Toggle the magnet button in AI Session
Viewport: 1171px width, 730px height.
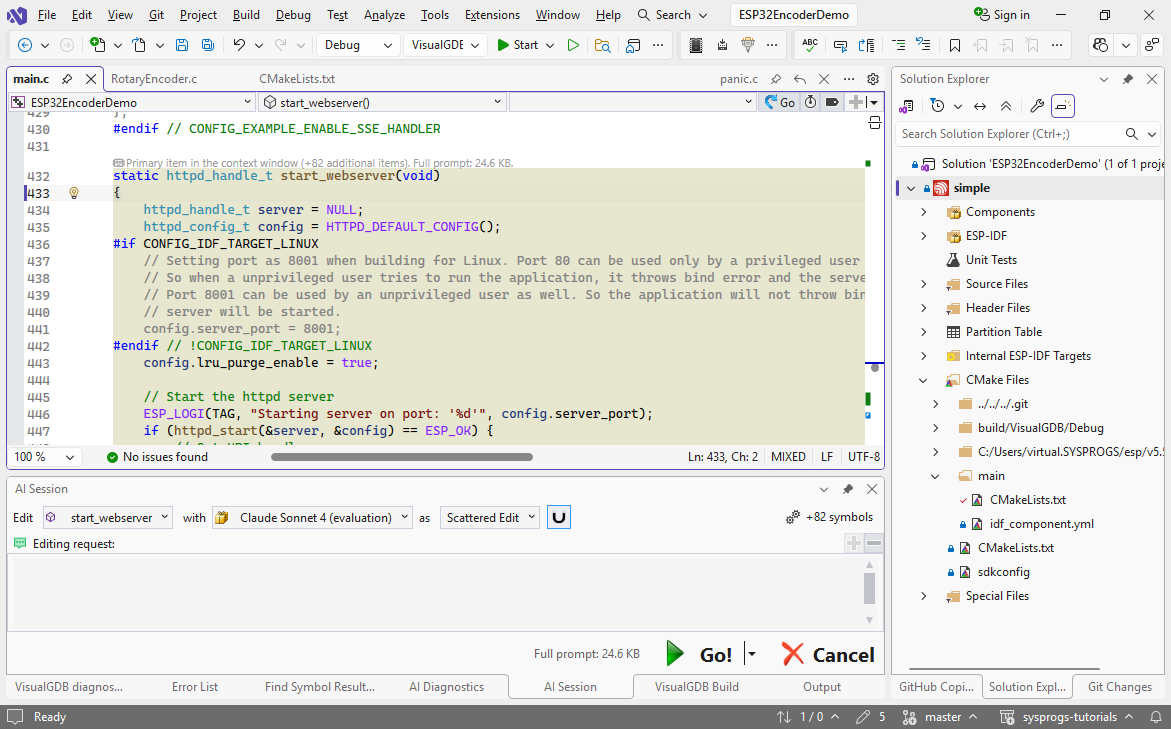(559, 517)
